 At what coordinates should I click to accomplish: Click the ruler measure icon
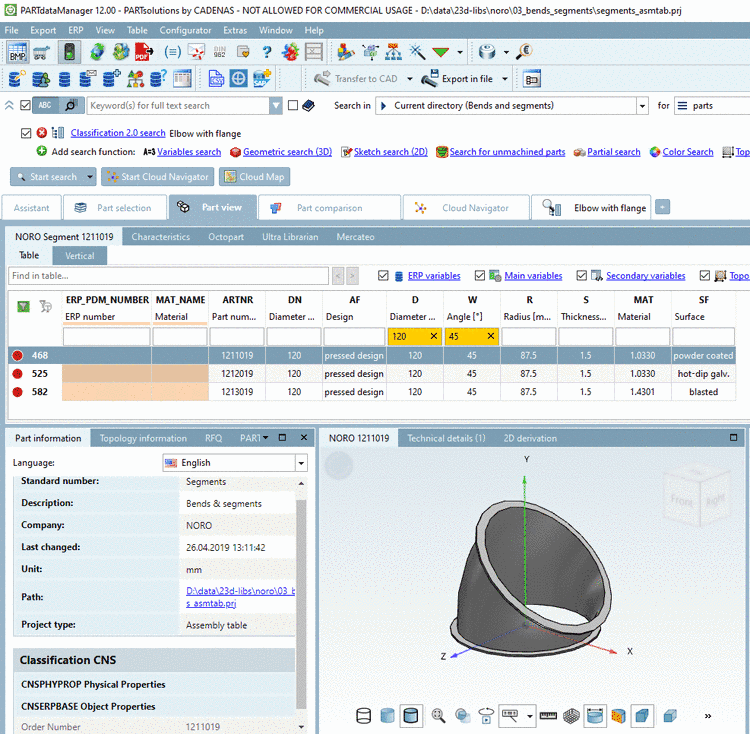[548, 716]
